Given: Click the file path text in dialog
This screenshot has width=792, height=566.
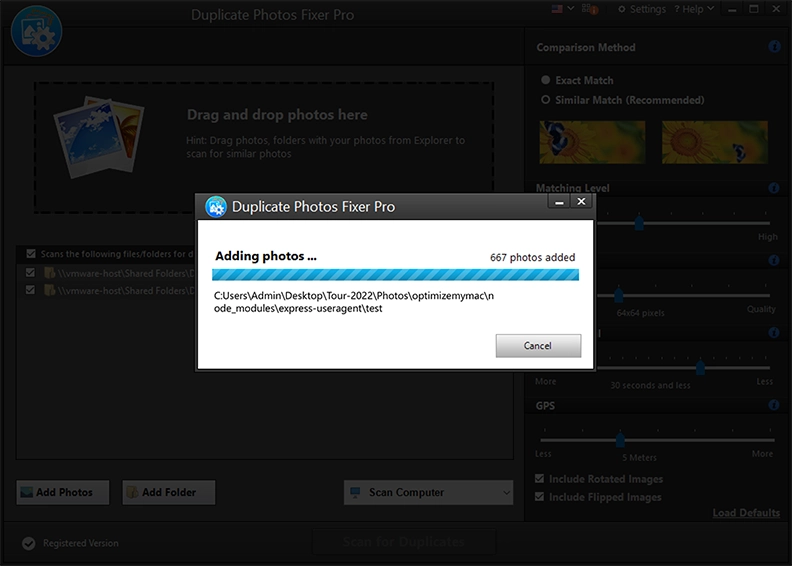Looking at the screenshot, I should click(354, 302).
